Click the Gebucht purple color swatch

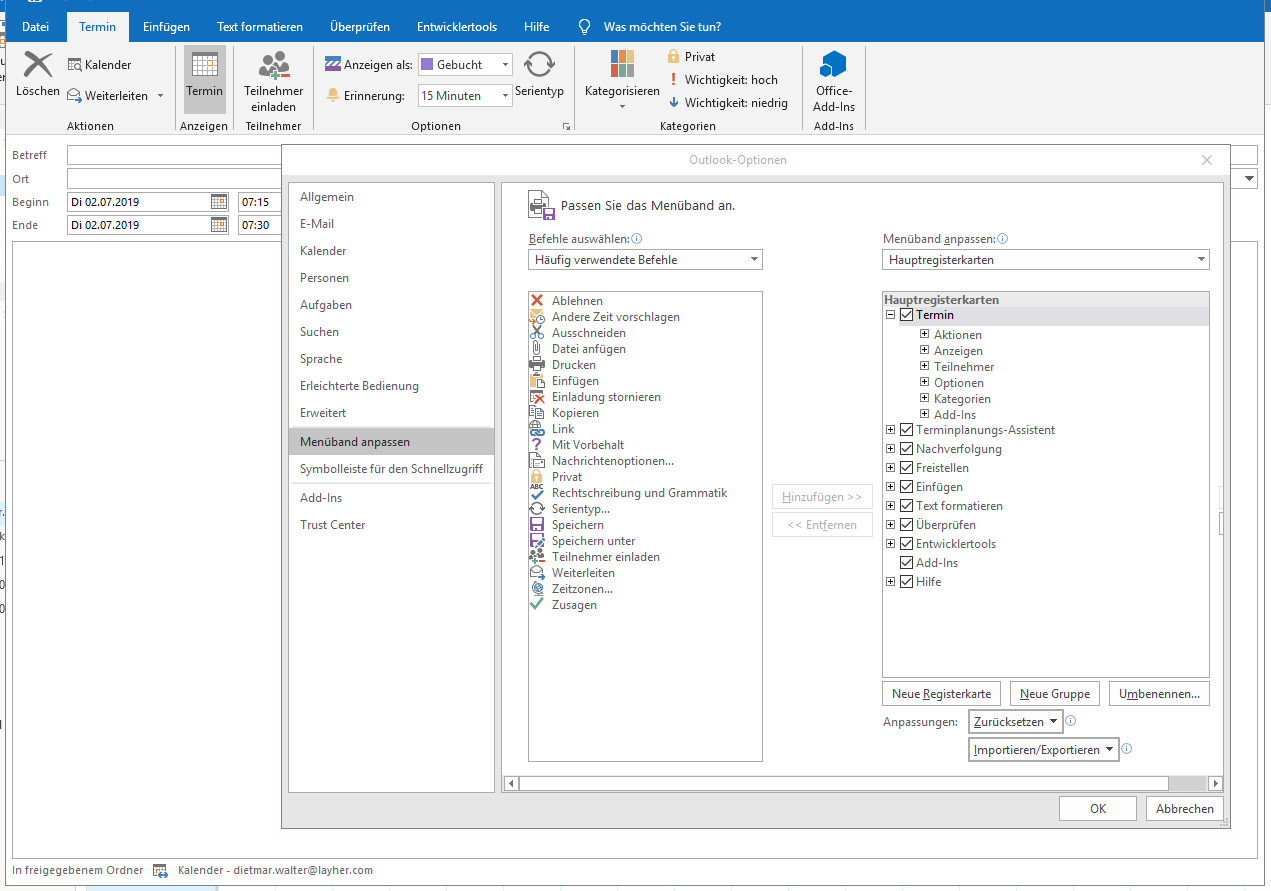[x=427, y=65]
